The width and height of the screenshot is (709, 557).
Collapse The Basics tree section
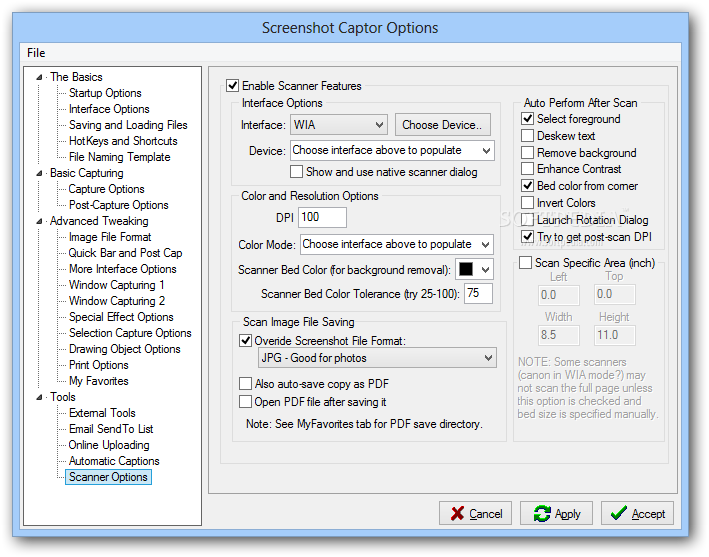(39, 77)
